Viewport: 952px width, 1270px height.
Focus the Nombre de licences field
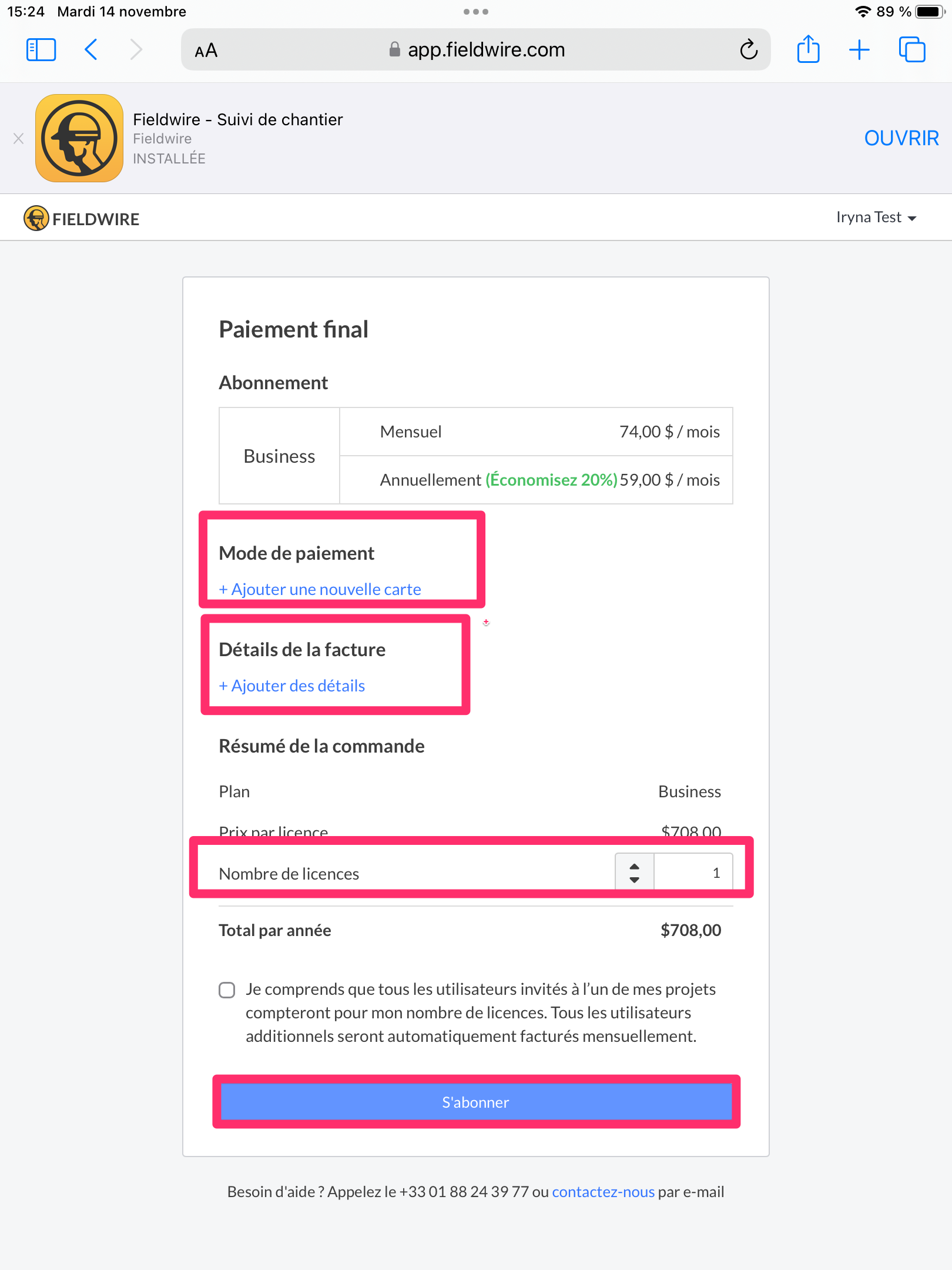click(693, 873)
